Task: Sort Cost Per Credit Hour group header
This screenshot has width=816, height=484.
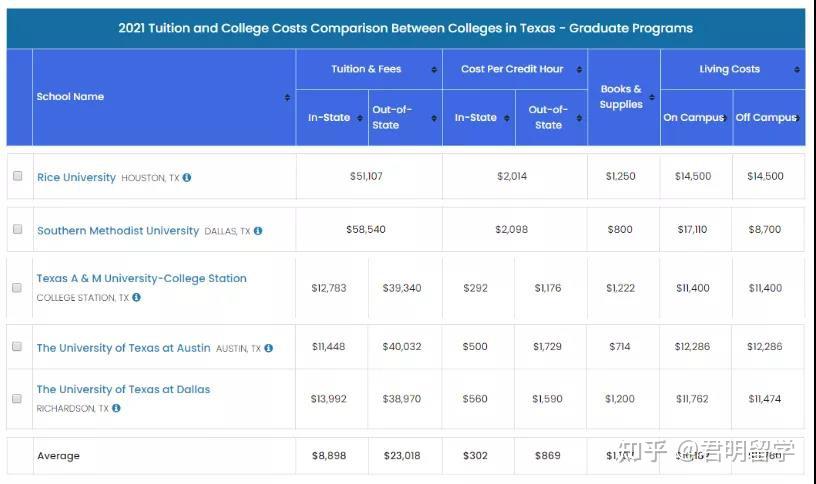Action: (x=580, y=70)
